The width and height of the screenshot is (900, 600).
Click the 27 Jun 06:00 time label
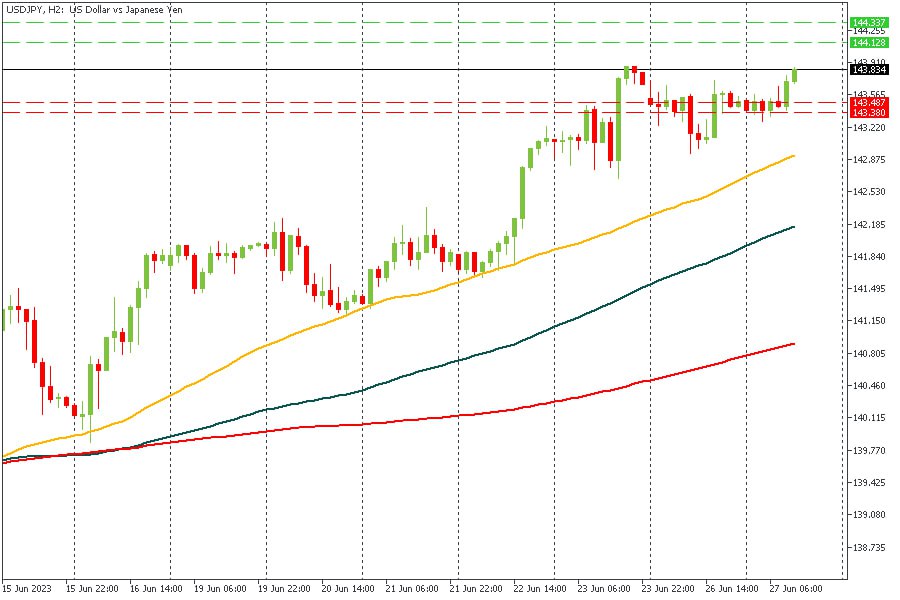(796, 589)
